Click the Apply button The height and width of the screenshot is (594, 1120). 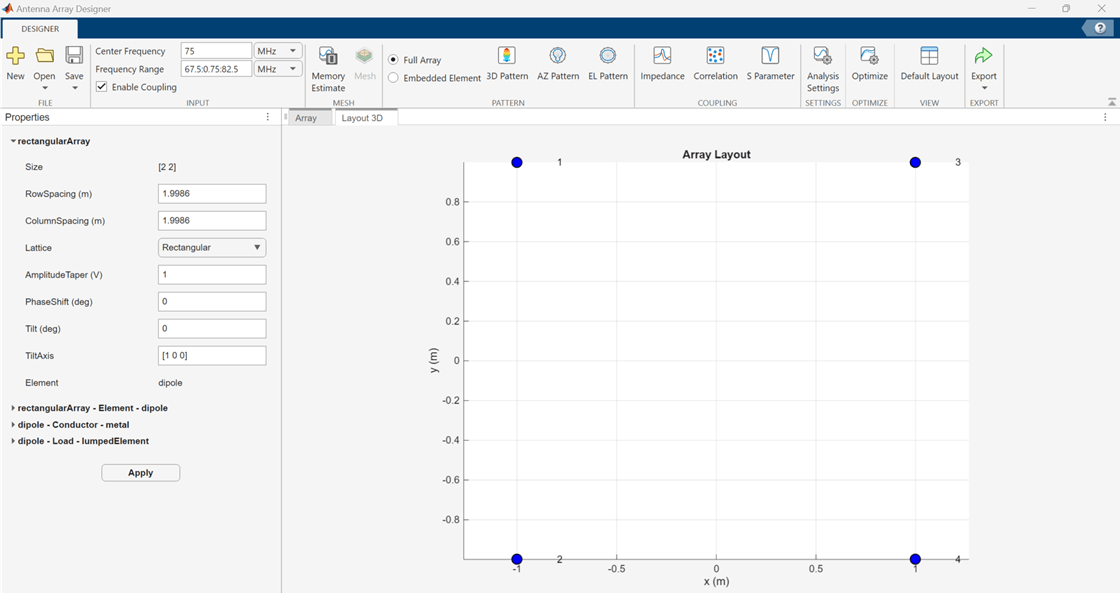tap(141, 473)
